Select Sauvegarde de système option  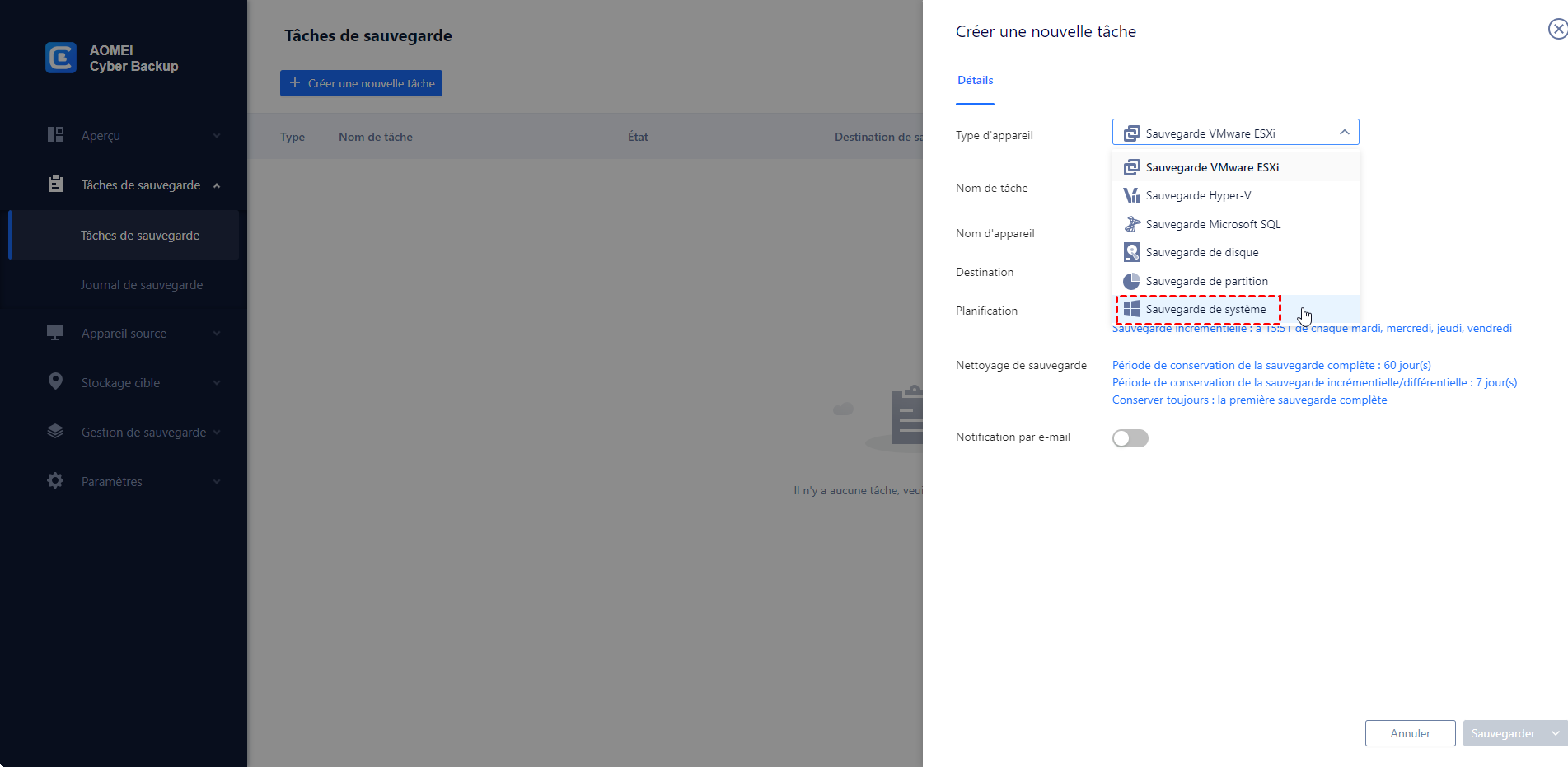pyautogui.click(x=1236, y=309)
